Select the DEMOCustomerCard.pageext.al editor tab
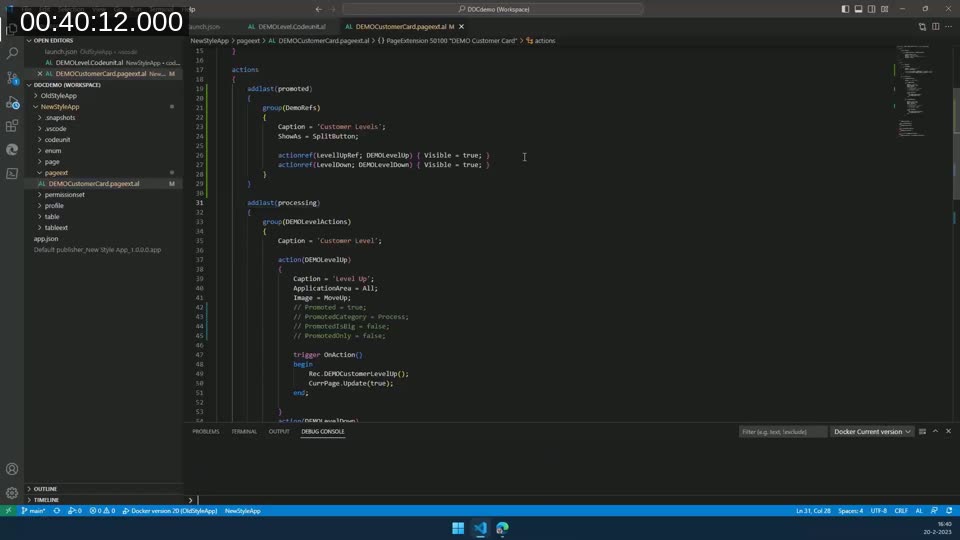Viewport: 960px width, 540px height. (400, 26)
